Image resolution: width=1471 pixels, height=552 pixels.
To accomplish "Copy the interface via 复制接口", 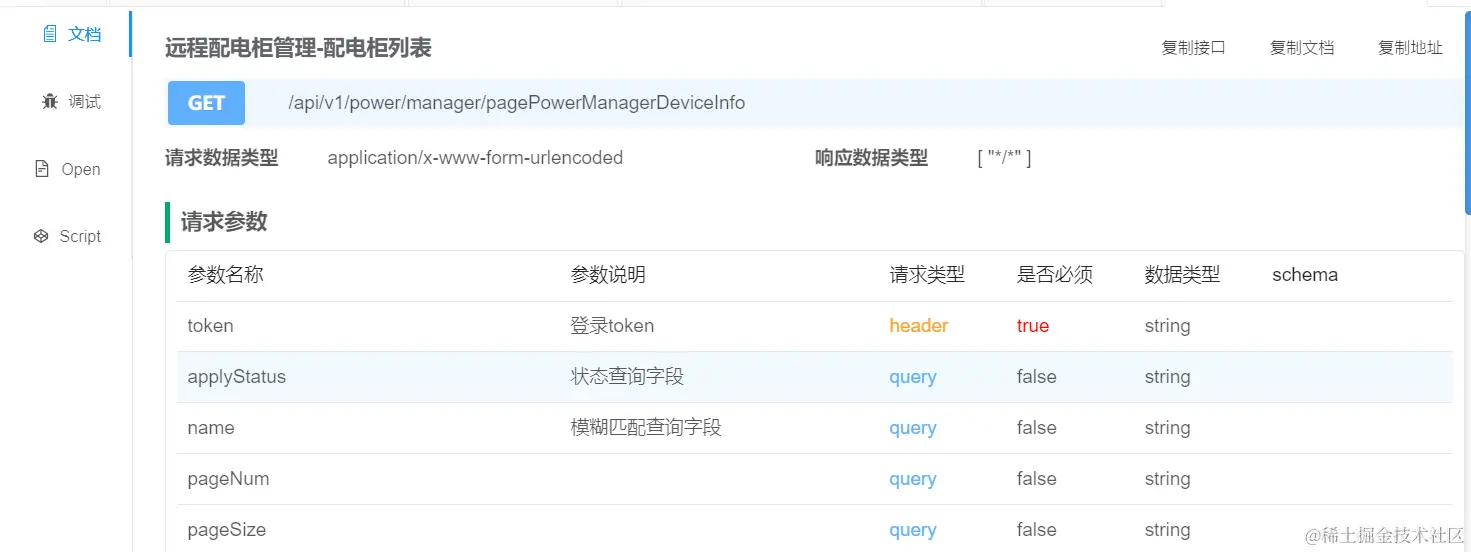I will (x=1193, y=47).
